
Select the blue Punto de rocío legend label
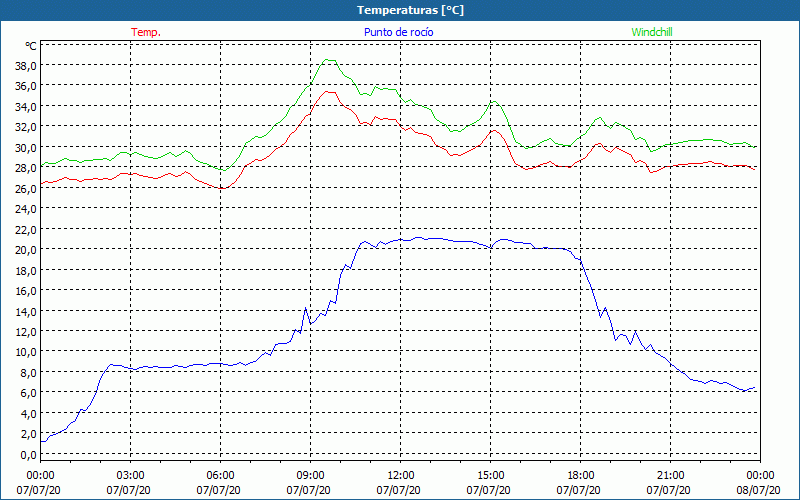pos(398,32)
